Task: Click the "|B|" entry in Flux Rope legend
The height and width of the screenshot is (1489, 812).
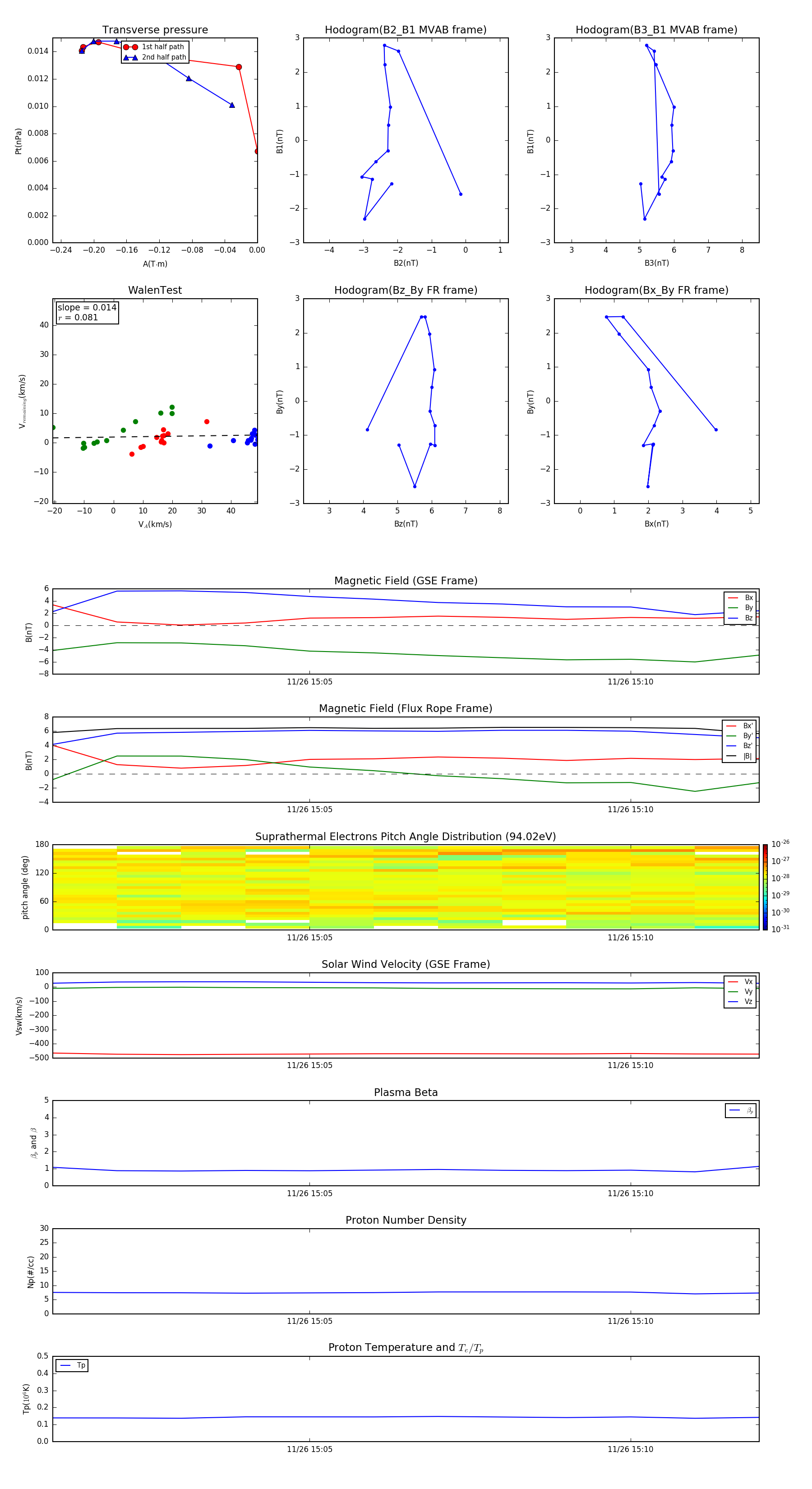Action: point(740,756)
